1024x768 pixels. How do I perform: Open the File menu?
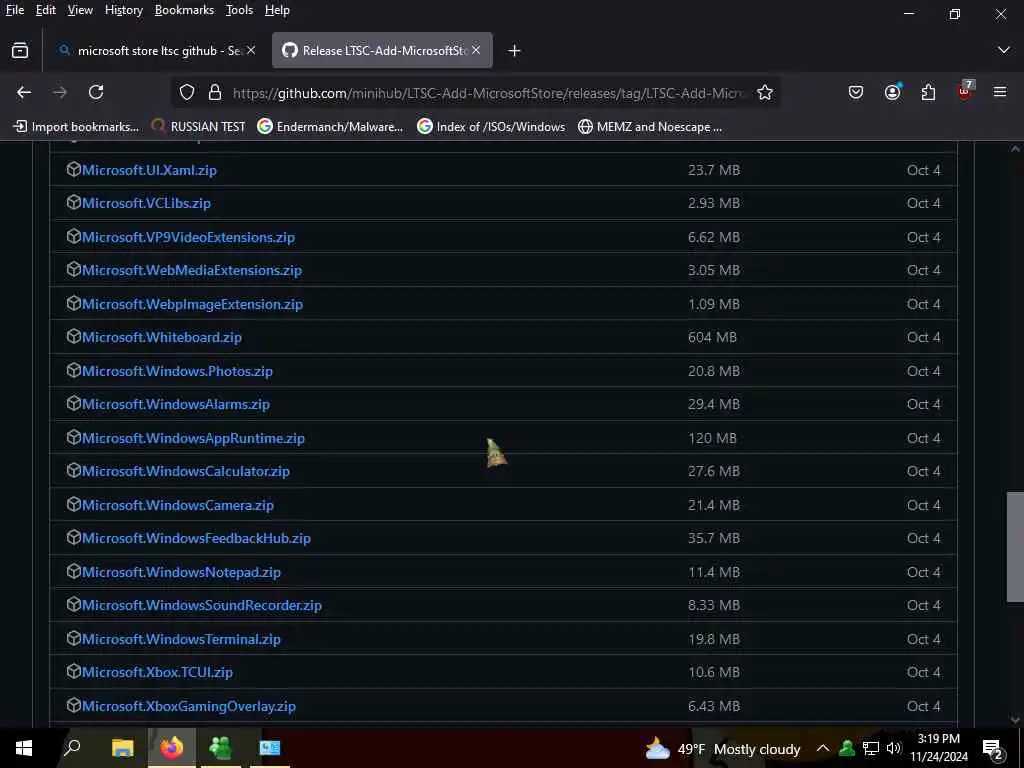pyautogui.click(x=15, y=10)
